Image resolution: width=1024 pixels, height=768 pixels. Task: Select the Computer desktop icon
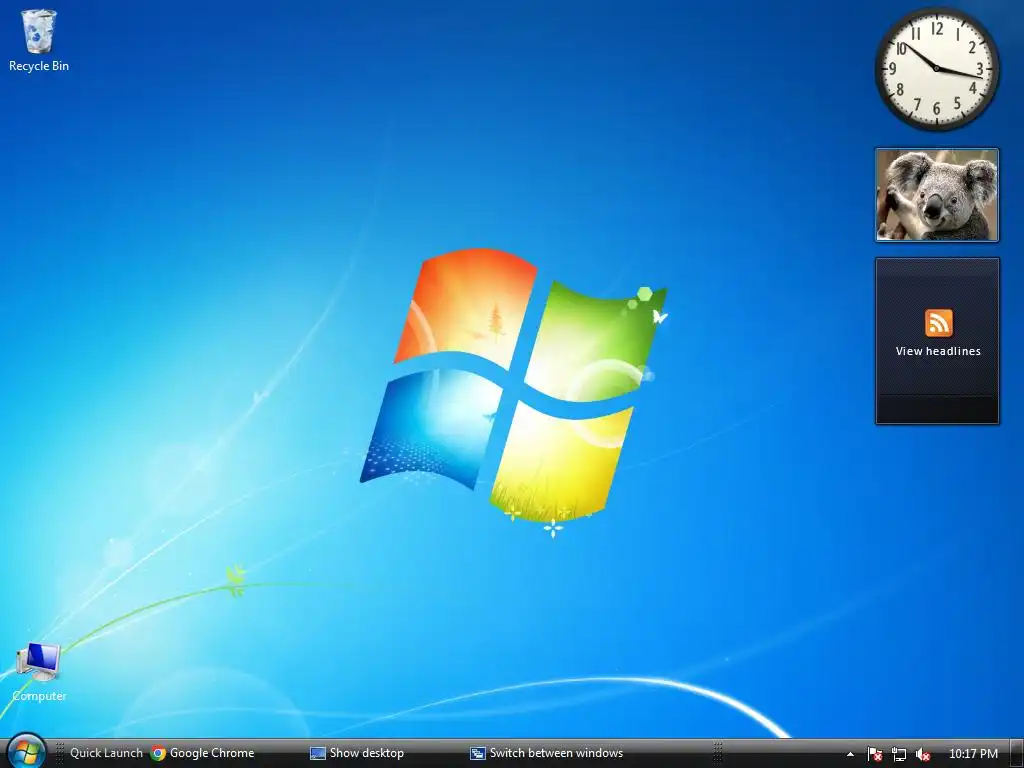pyautogui.click(x=39, y=671)
